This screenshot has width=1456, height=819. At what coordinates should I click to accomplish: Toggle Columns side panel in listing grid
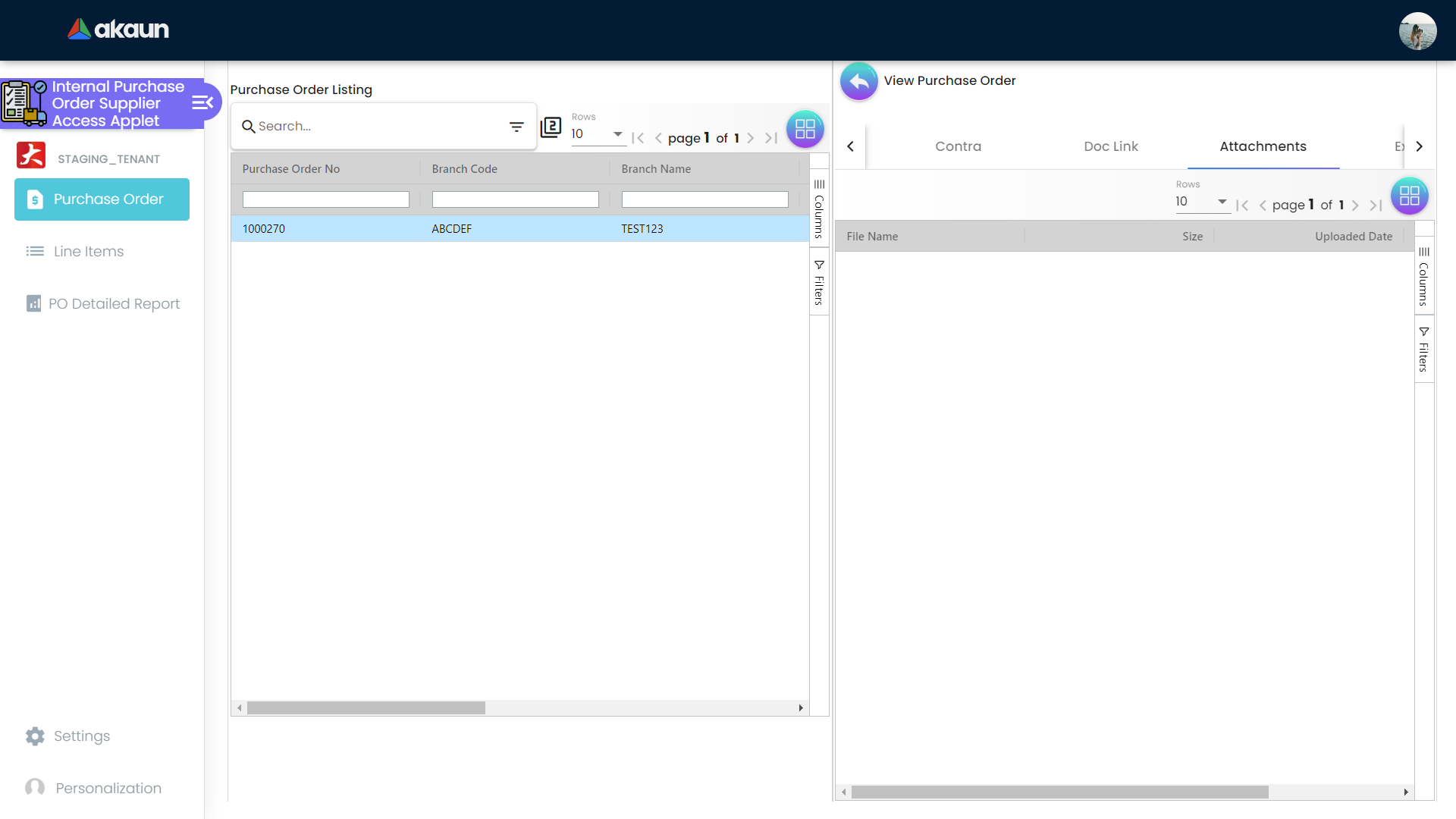pos(819,209)
